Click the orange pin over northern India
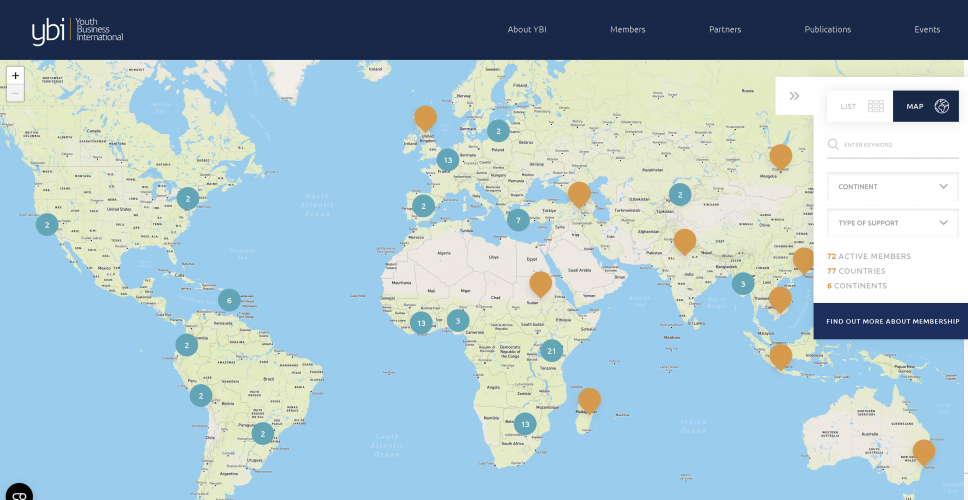Viewport: 968px width, 500px height. click(x=685, y=241)
